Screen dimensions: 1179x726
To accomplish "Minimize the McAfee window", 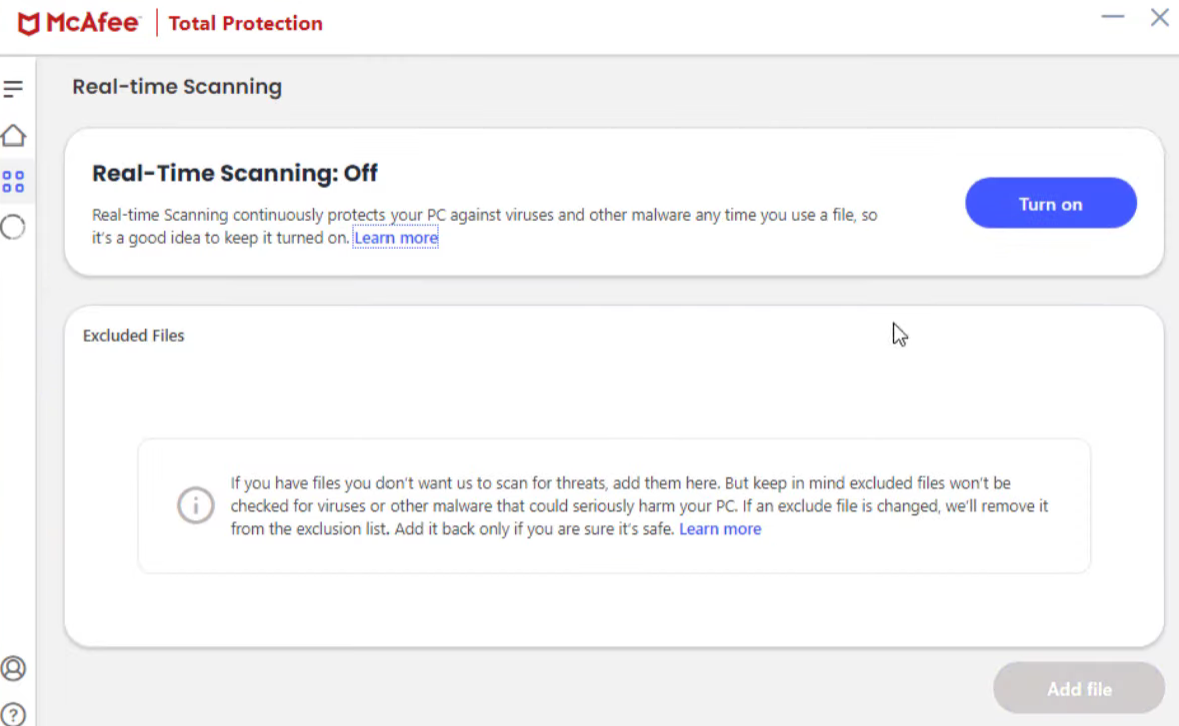I will [1112, 17].
